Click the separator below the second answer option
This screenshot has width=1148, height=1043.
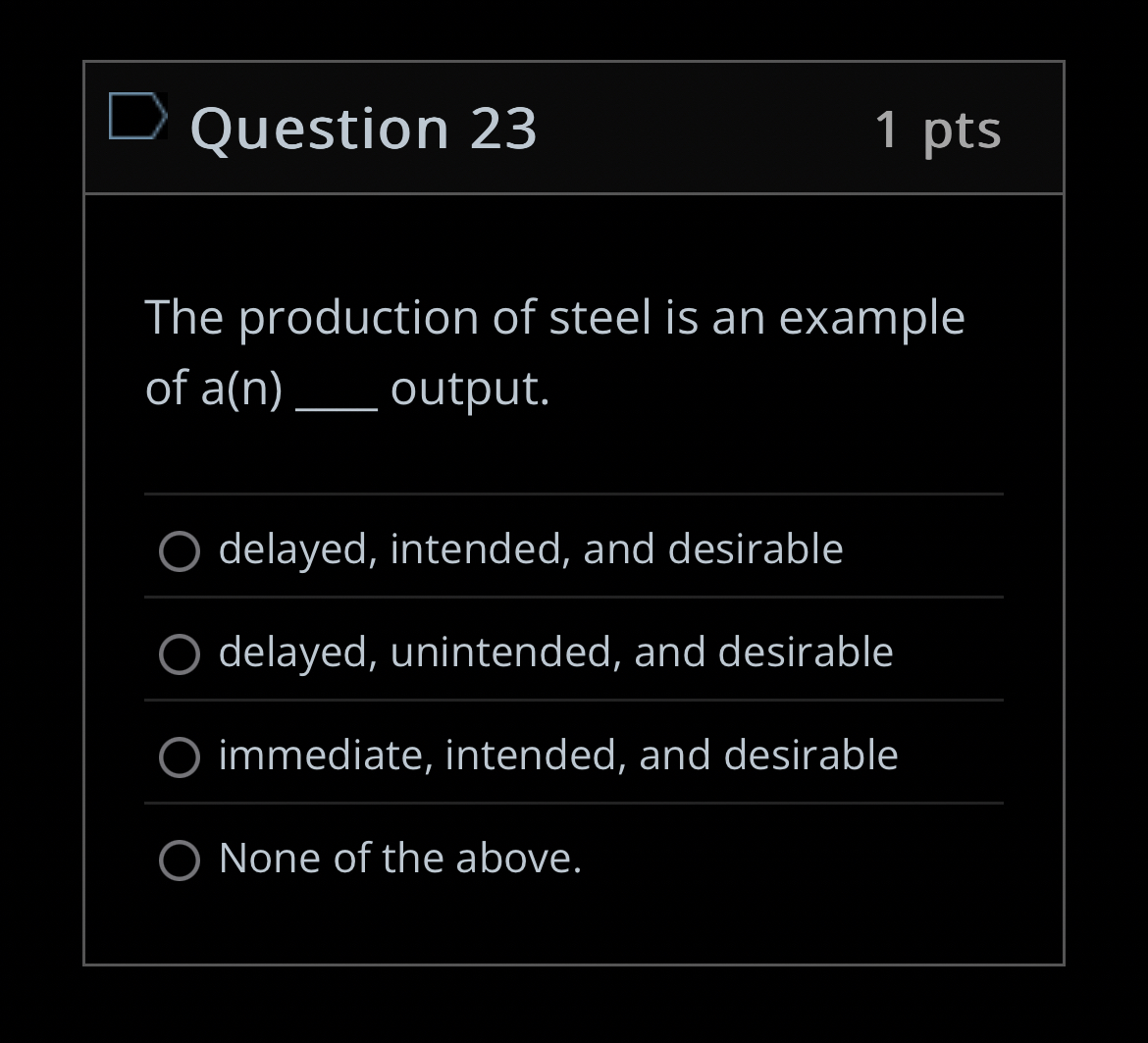tap(574, 701)
